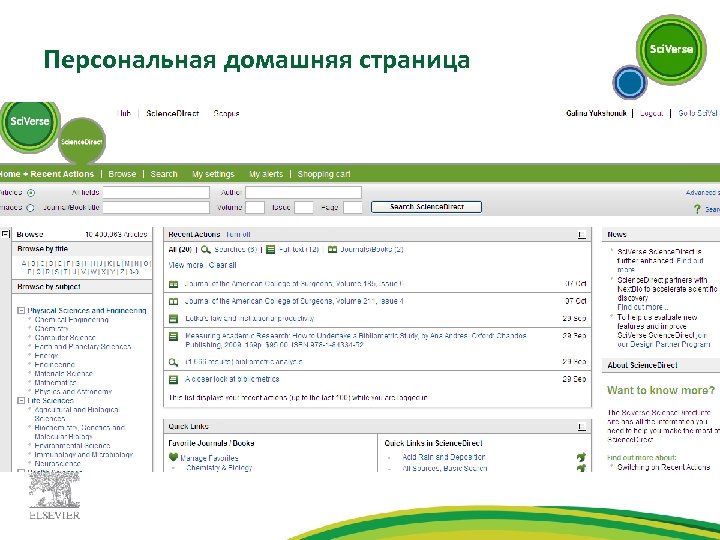Click the Volume input box

[255, 208]
